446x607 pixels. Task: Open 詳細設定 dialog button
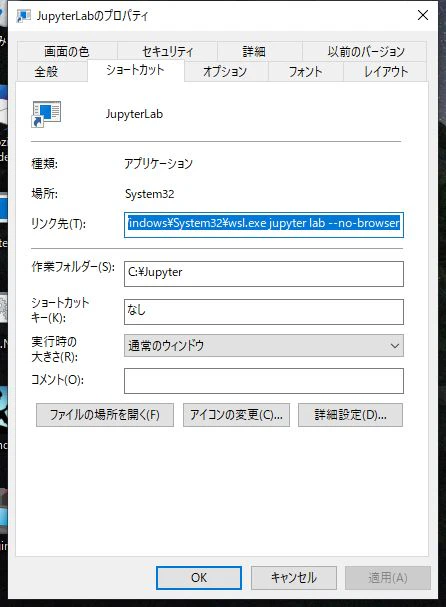pyautogui.click(x=350, y=415)
